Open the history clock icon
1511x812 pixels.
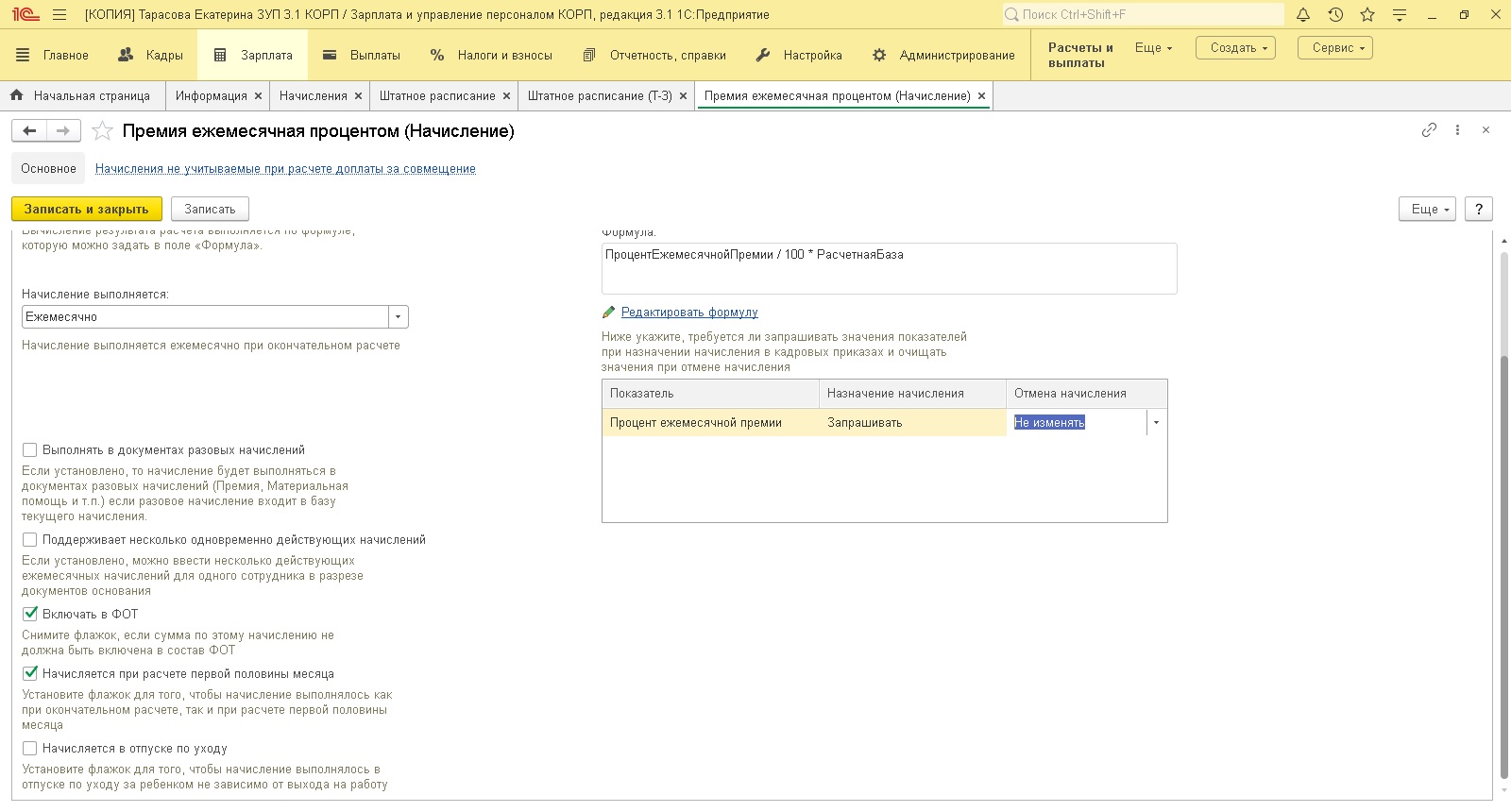tap(1335, 14)
